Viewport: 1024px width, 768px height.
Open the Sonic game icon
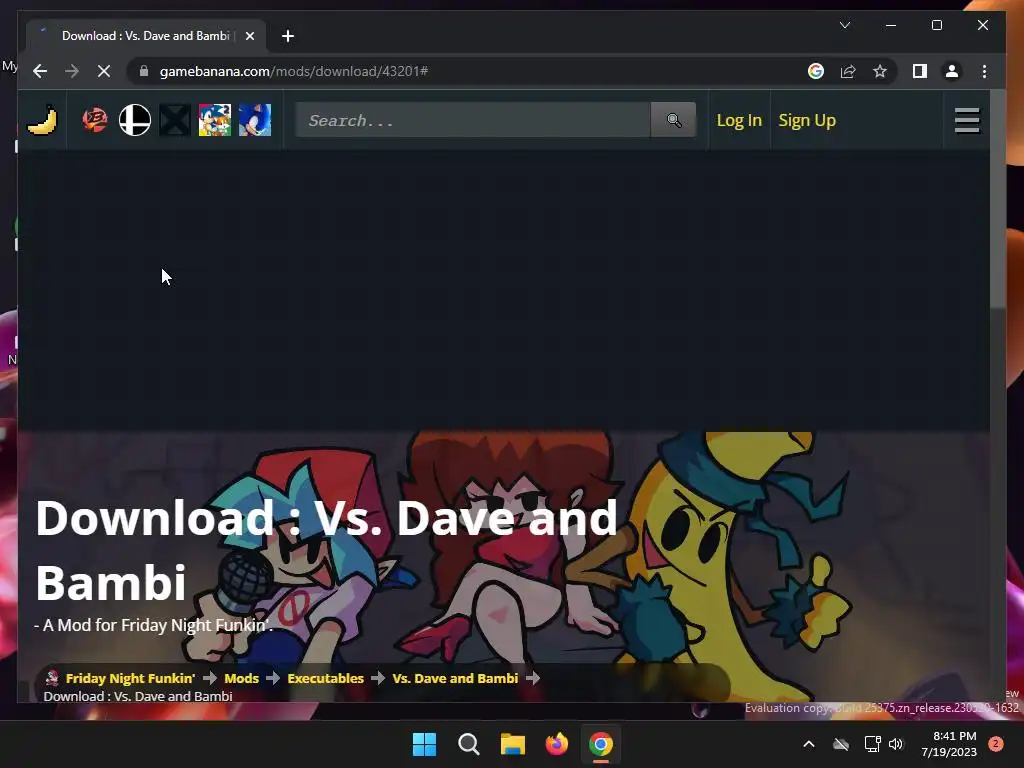[255, 120]
